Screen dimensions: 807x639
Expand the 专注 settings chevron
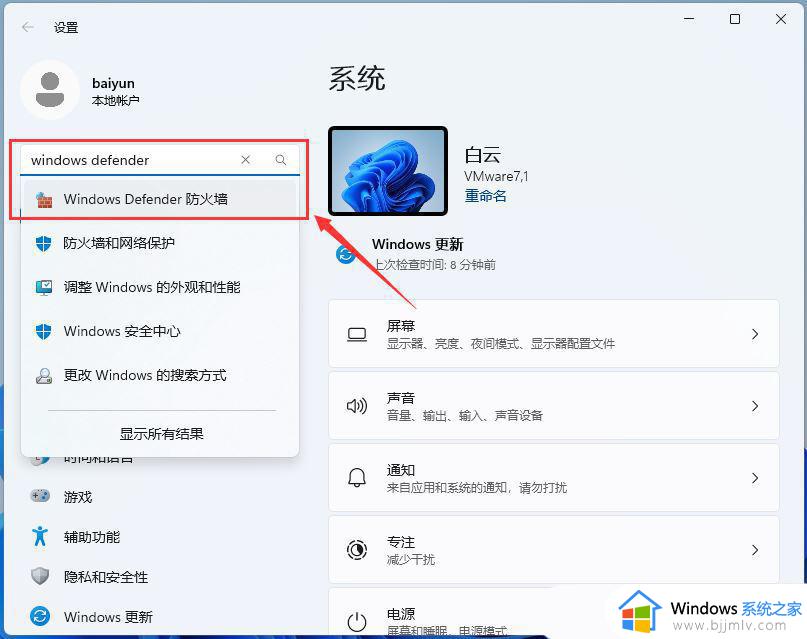tap(755, 550)
